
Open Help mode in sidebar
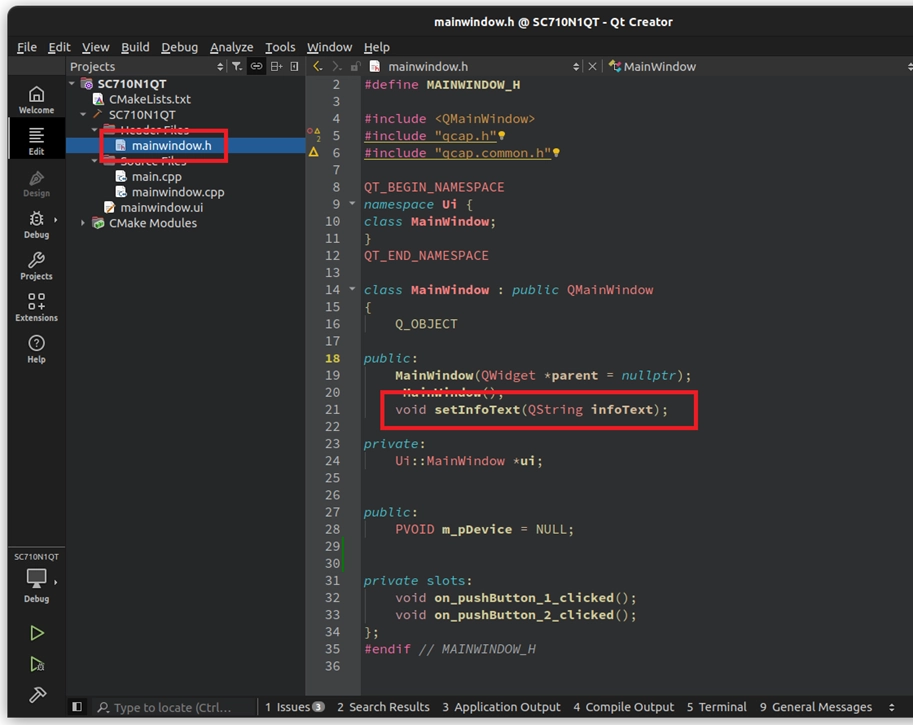[36, 349]
